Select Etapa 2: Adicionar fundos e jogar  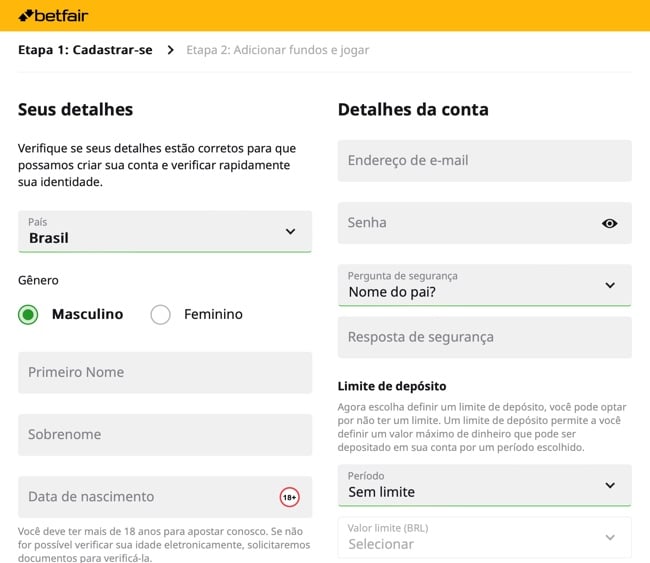(x=277, y=50)
